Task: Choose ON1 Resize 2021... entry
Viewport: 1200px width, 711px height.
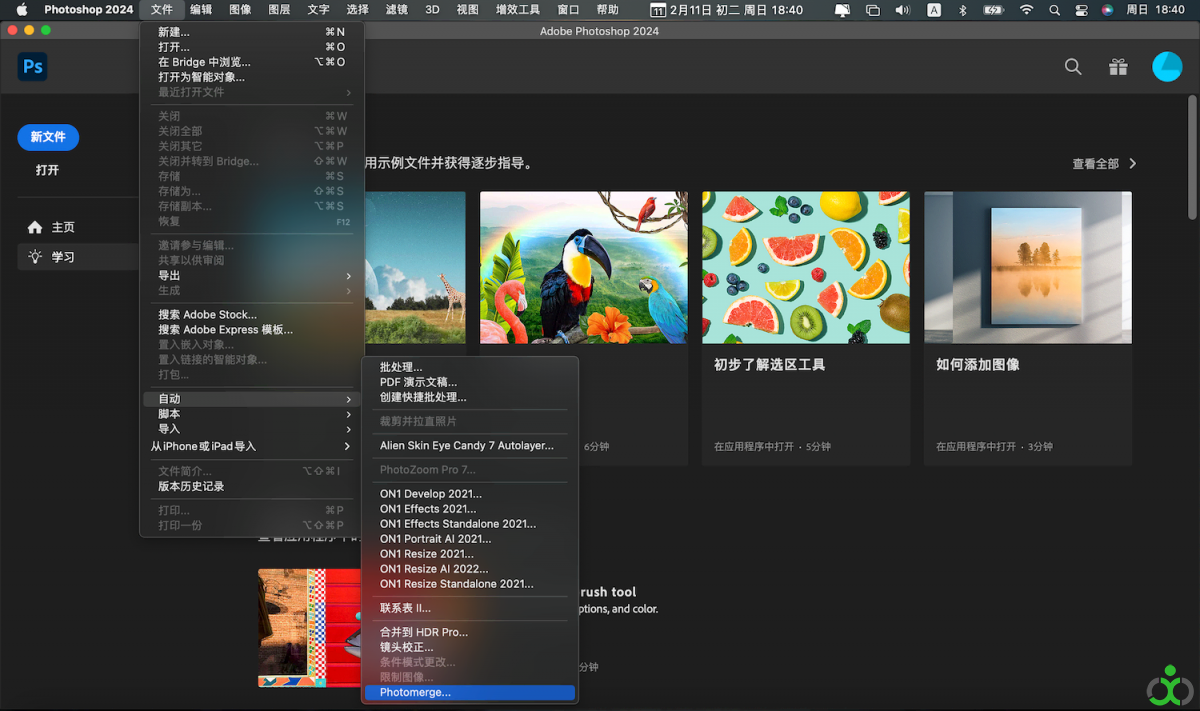Action: pyautogui.click(x=470, y=554)
